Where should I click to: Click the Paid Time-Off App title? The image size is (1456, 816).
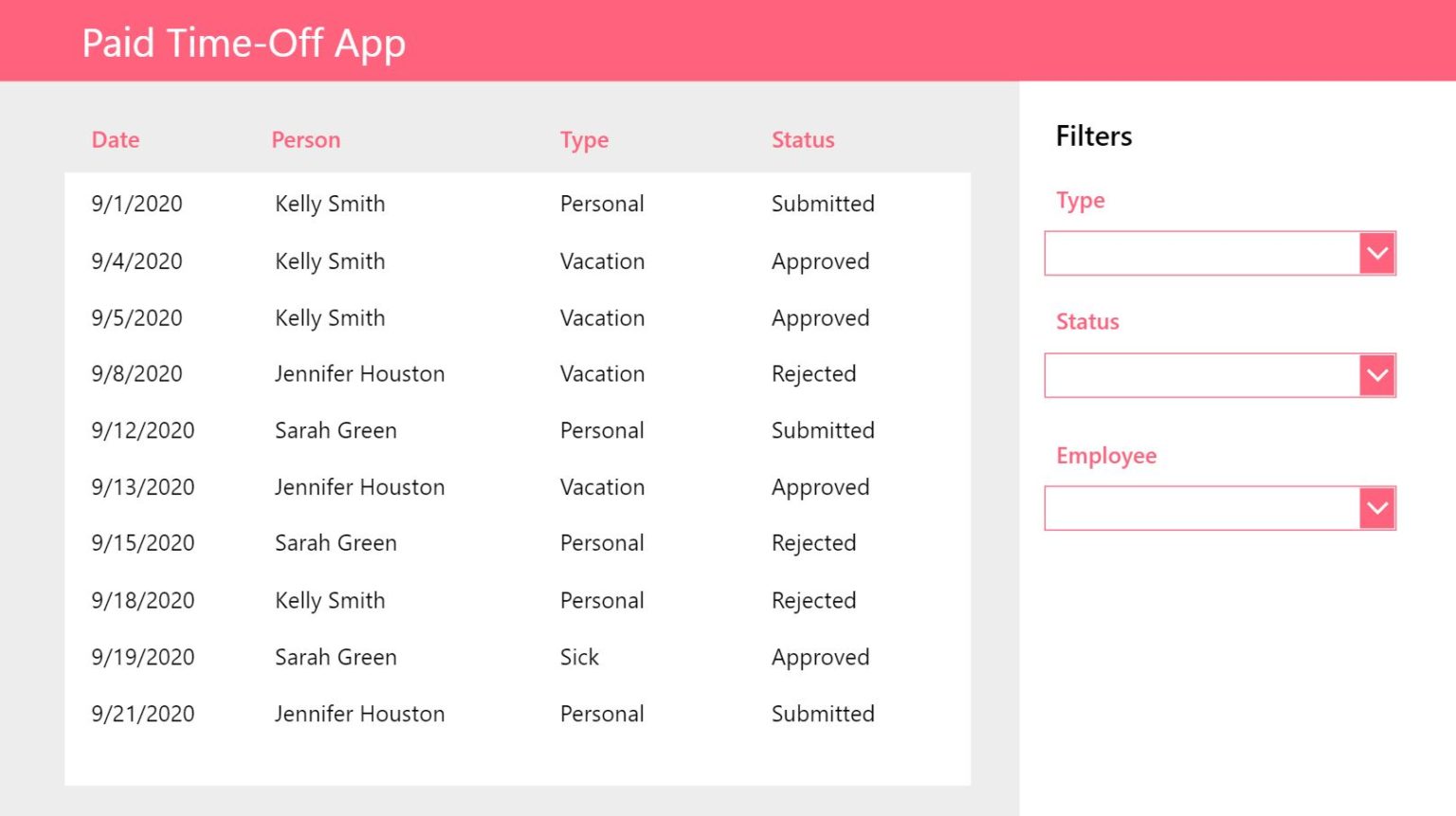tap(244, 42)
